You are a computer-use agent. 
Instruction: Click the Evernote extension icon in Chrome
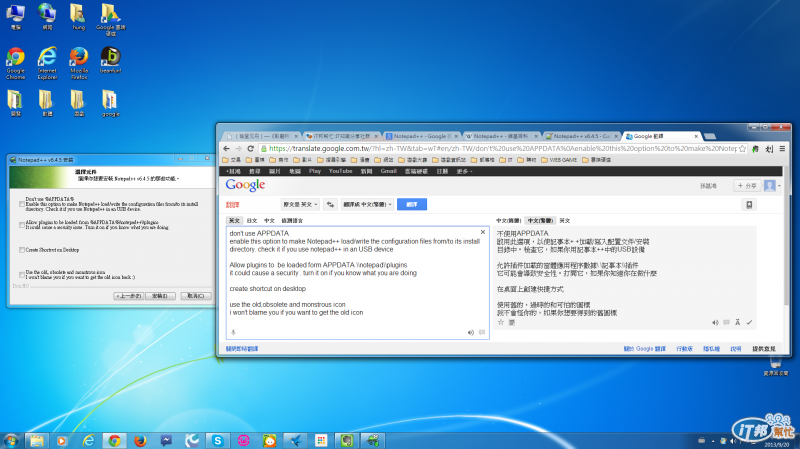(x=756, y=148)
